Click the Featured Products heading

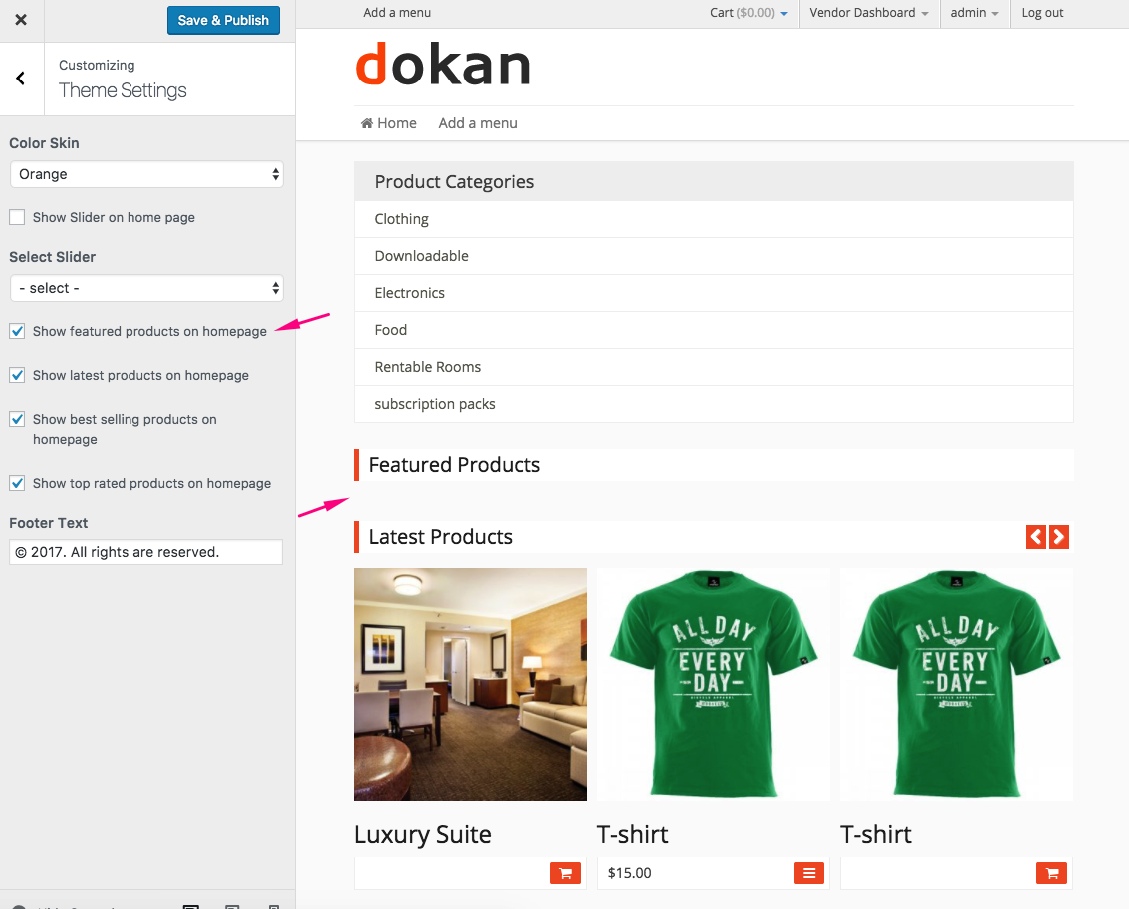pyautogui.click(x=454, y=465)
